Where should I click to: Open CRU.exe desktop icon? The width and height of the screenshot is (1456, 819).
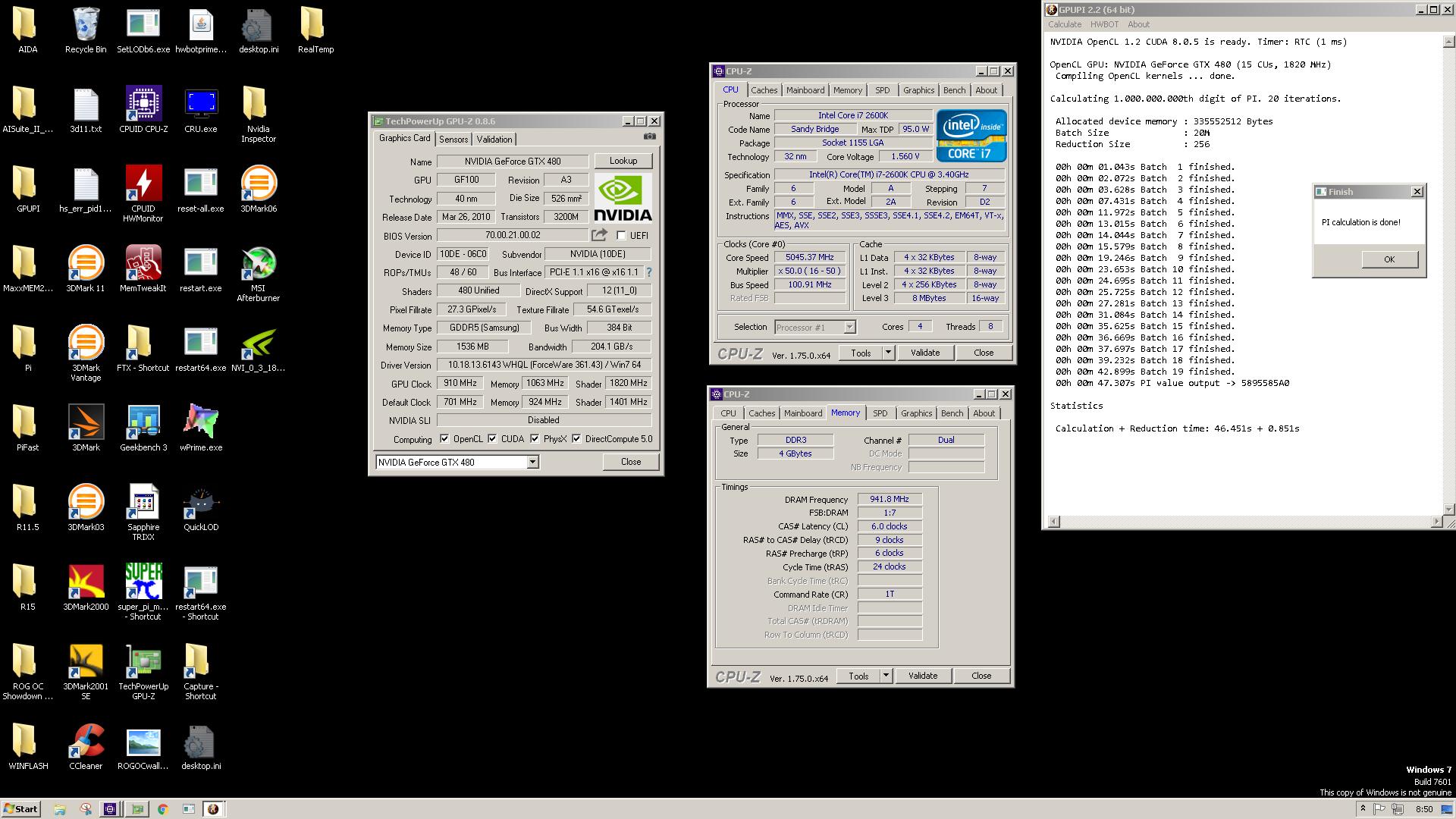(x=201, y=110)
